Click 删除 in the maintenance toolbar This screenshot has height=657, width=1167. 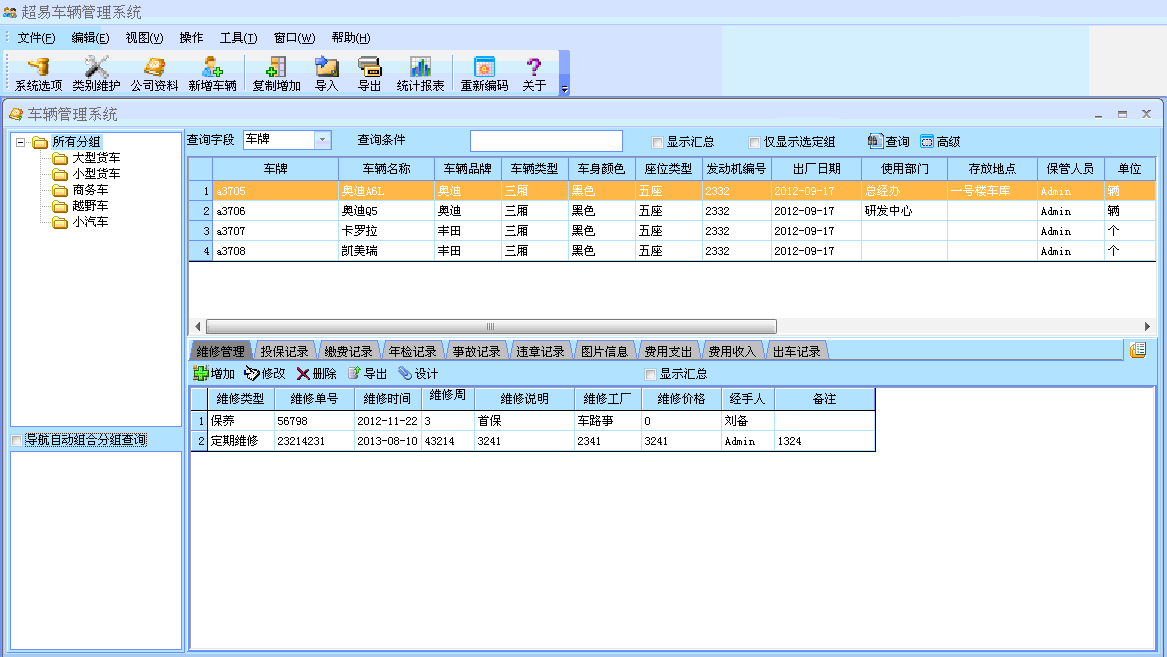pyautogui.click(x=316, y=374)
